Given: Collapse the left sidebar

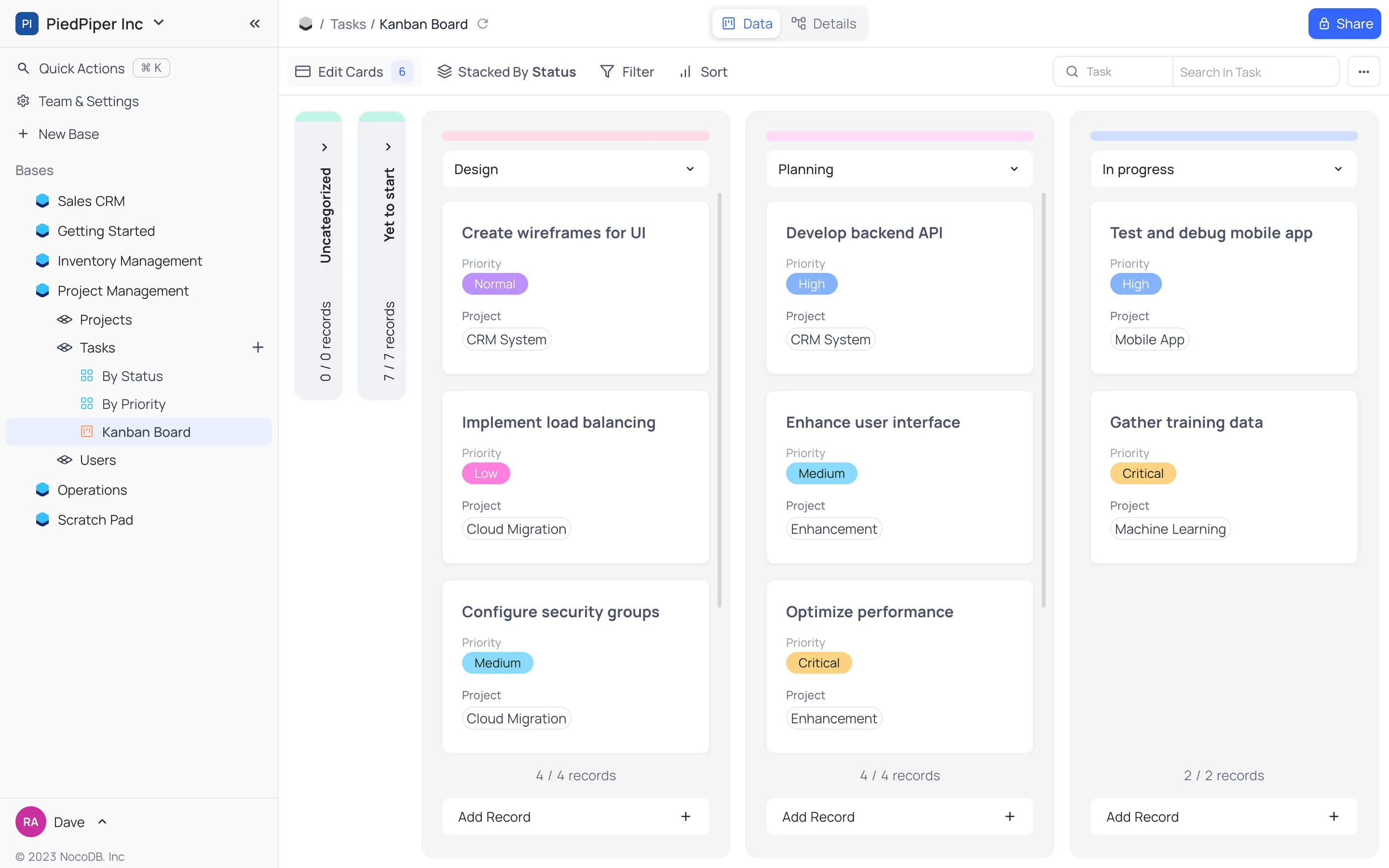Looking at the screenshot, I should tap(255, 24).
